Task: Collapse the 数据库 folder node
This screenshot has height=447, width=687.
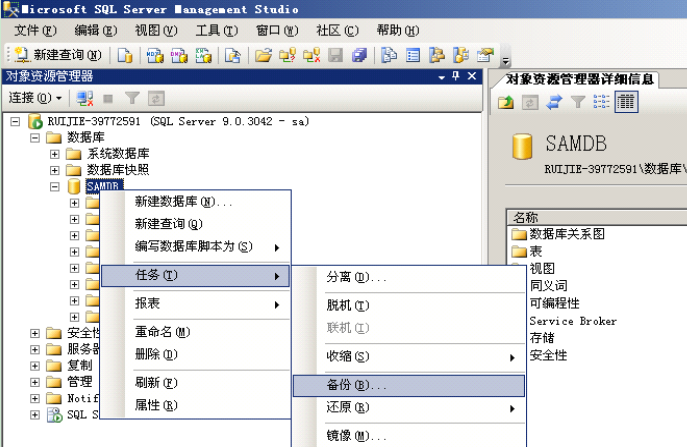Action: [x=35, y=138]
